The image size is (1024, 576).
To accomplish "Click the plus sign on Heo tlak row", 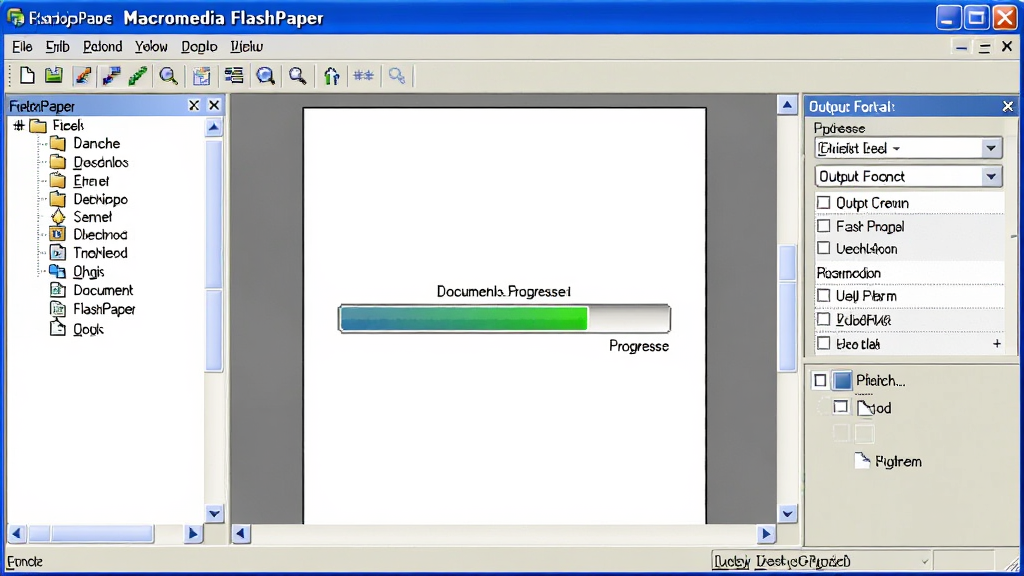I will click(997, 344).
